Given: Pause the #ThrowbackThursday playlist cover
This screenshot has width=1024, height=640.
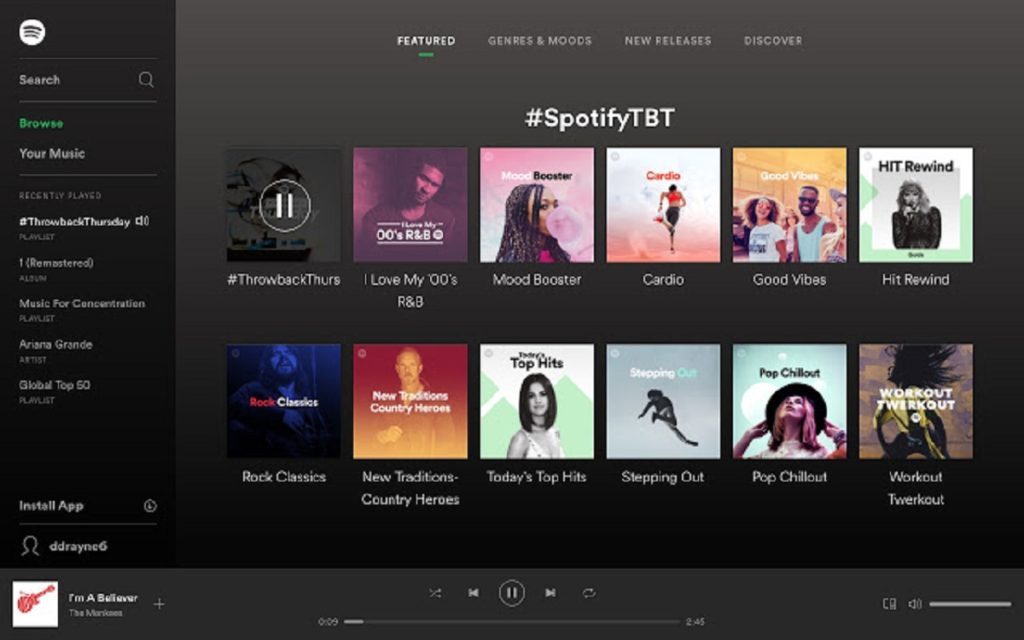Looking at the screenshot, I should (x=284, y=205).
